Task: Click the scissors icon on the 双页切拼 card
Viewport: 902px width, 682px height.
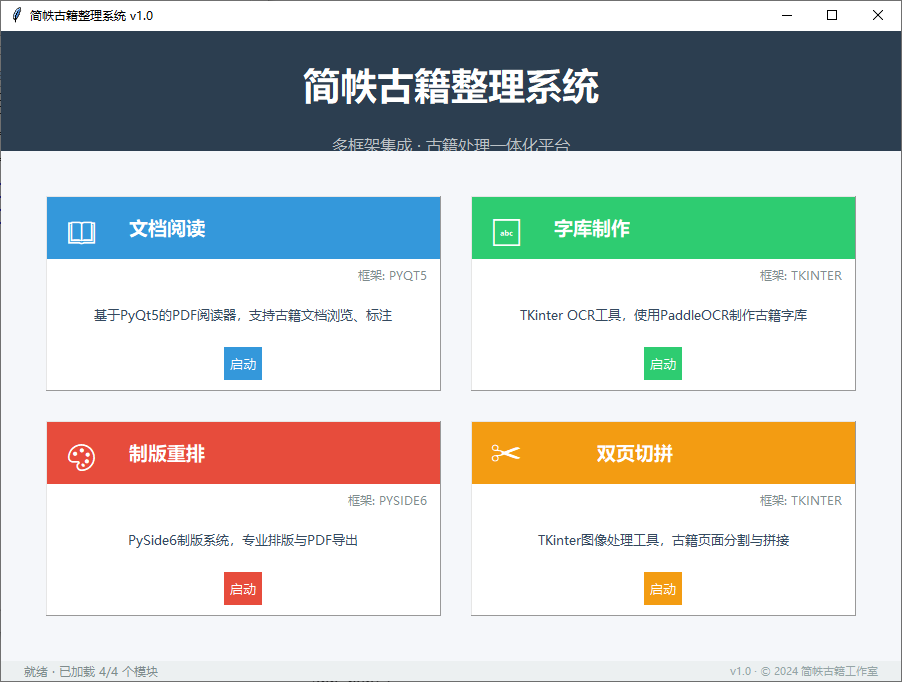Action: [506, 453]
